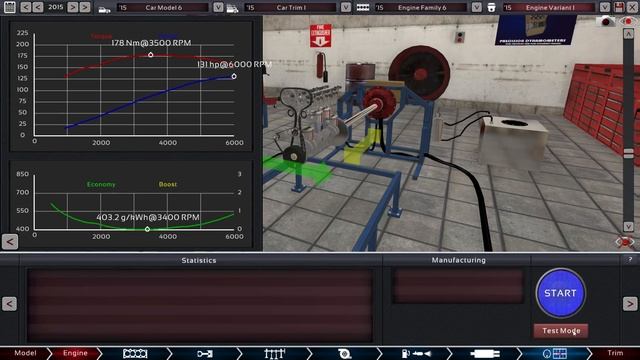Click the second year-back arrow beside 2015
The height and width of the screenshot is (360, 640).
[38, 7]
